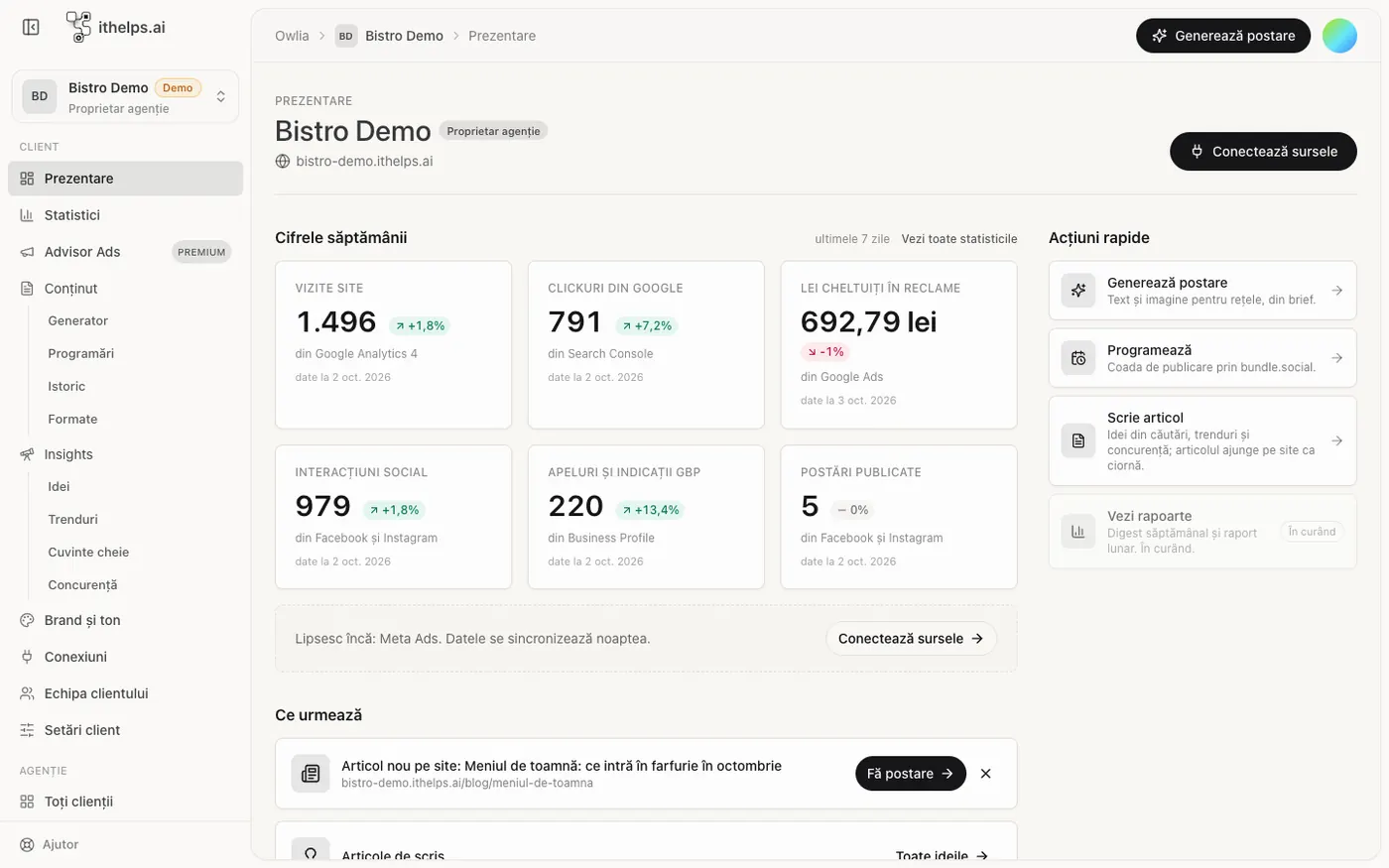Click the Conținut sidebar entry
The image size is (1389, 868).
pyautogui.click(x=125, y=289)
